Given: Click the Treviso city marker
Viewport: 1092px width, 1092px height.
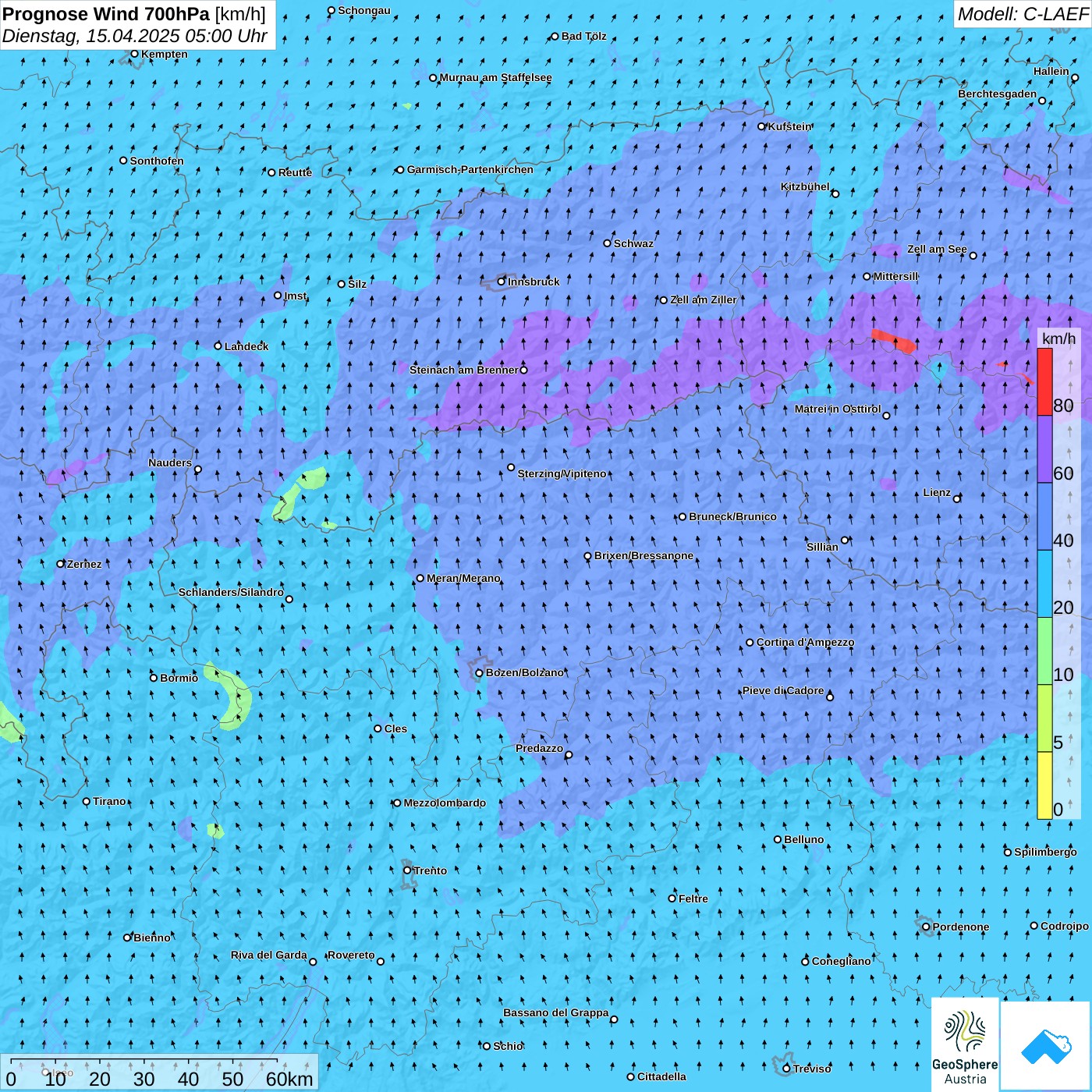Looking at the screenshot, I should coord(786,1069).
